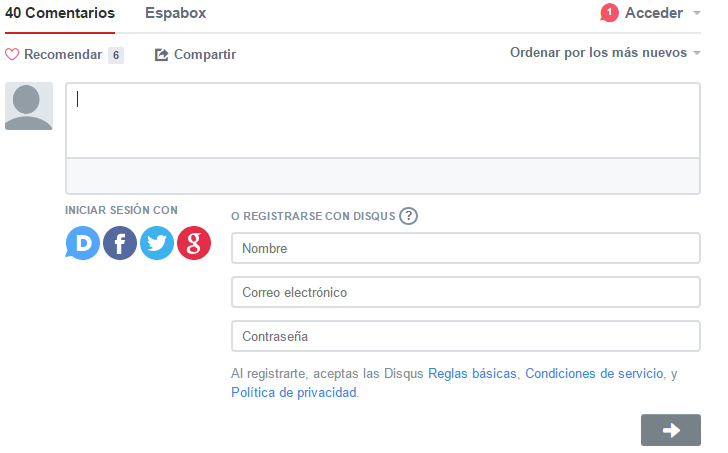728x453 pixels.
Task: Sign in using the Facebook icon
Action: [x=120, y=243]
